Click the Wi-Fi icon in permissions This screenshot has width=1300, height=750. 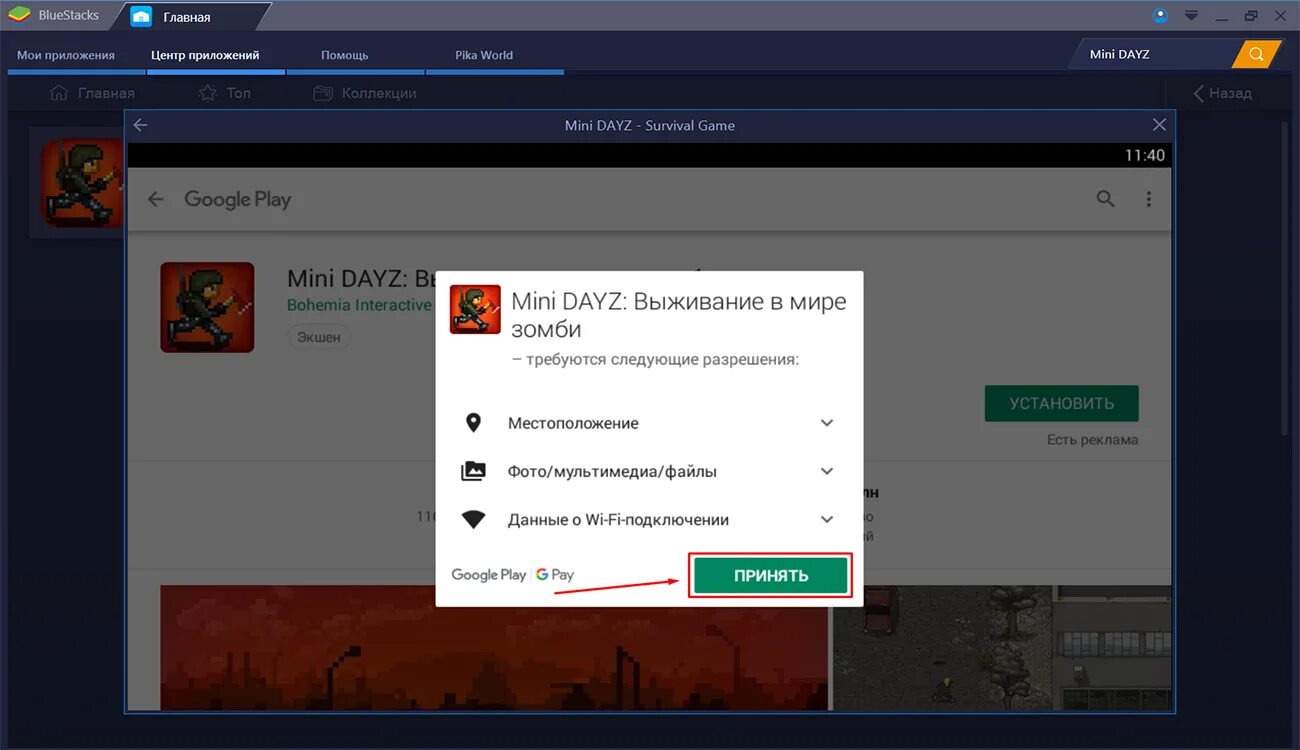[x=473, y=520]
